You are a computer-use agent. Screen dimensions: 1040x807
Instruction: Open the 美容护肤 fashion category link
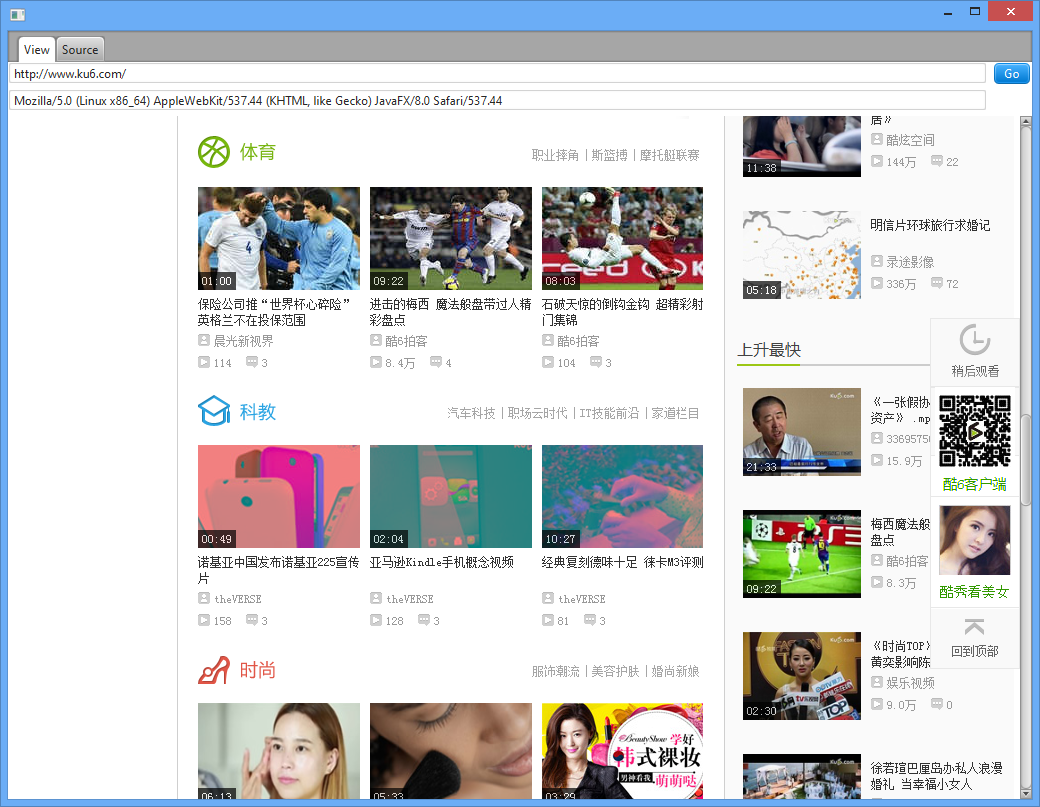(615, 671)
